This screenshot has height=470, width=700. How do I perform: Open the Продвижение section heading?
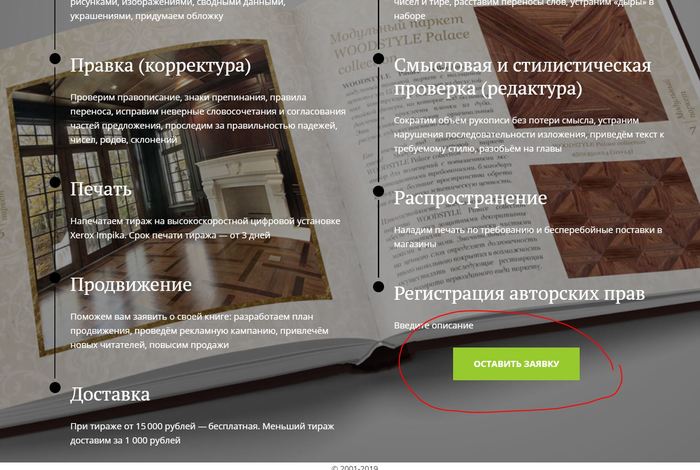click(x=131, y=285)
